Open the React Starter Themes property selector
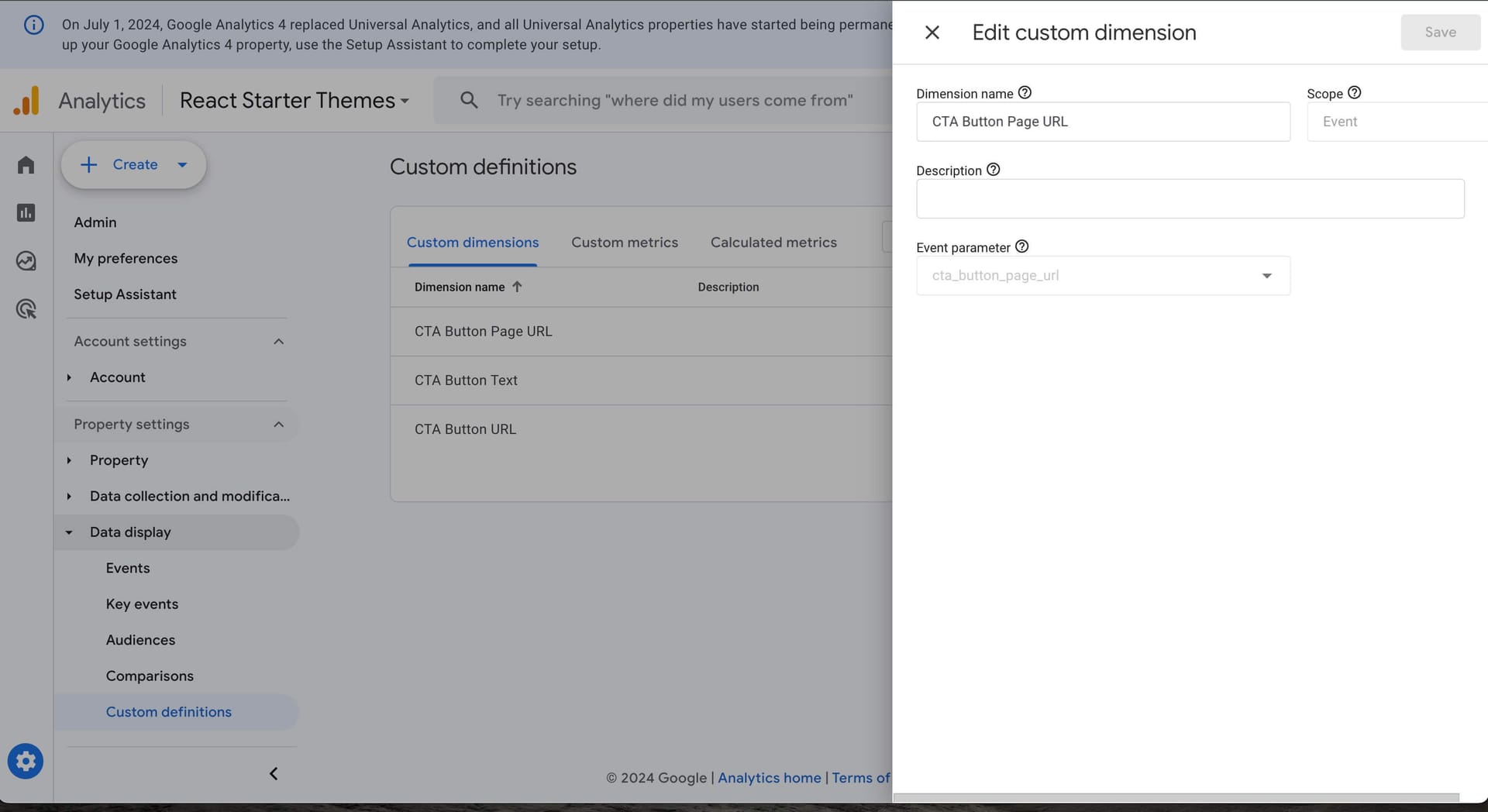The width and height of the screenshot is (1488, 812). click(294, 101)
